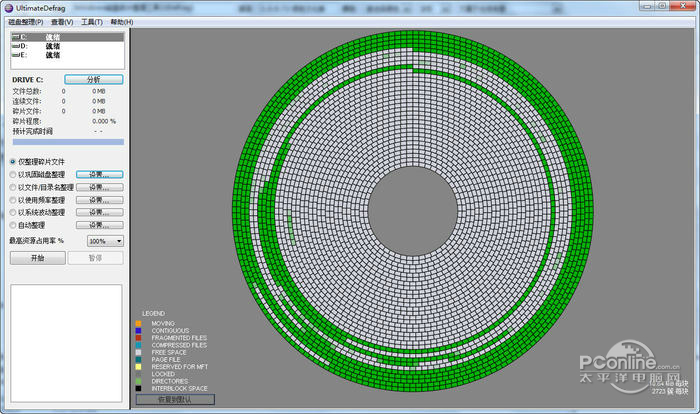This screenshot has height=414, width=700.
Task: Click the blue CONTIGUOUS legend swatch
Action: point(138,330)
